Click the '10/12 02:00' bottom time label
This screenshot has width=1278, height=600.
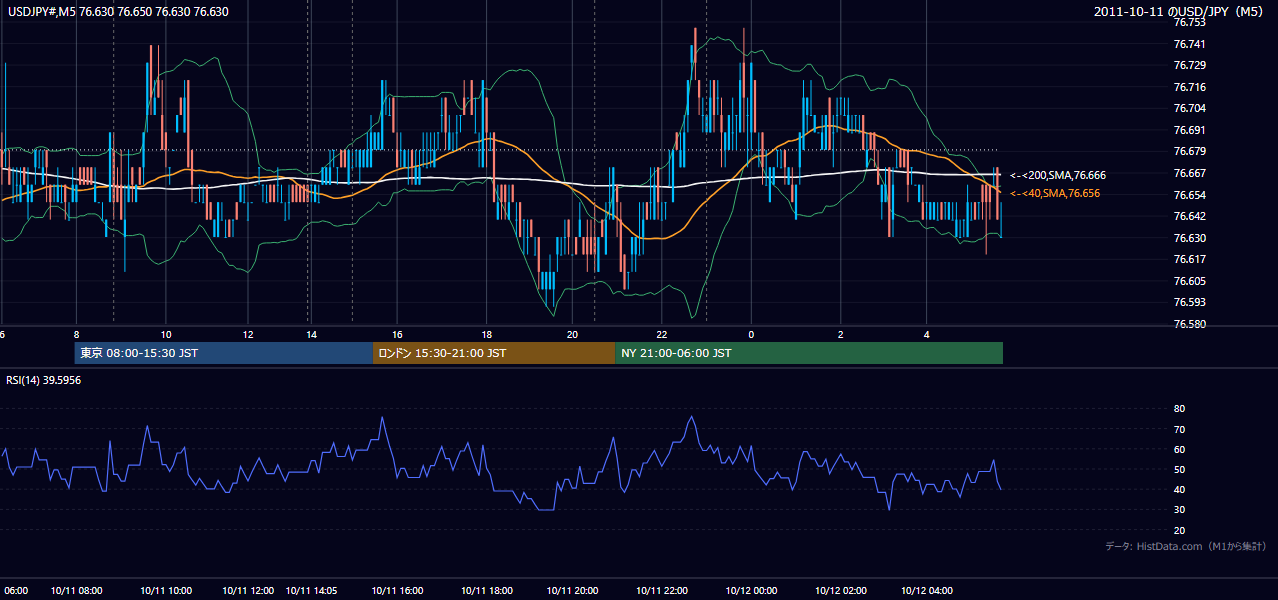841,591
